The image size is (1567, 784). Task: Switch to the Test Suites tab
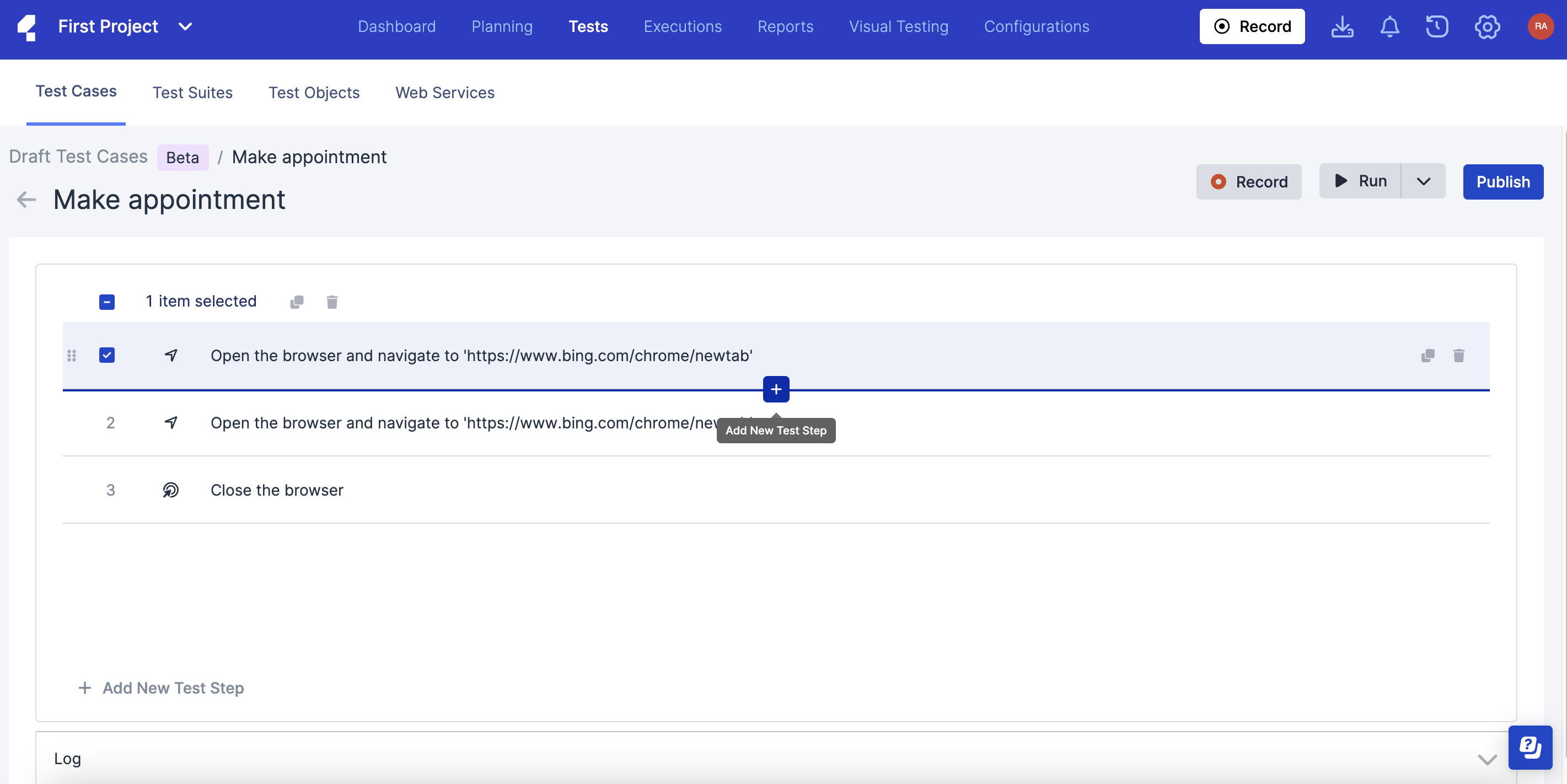pyautogui.click(x=192, y=93)
